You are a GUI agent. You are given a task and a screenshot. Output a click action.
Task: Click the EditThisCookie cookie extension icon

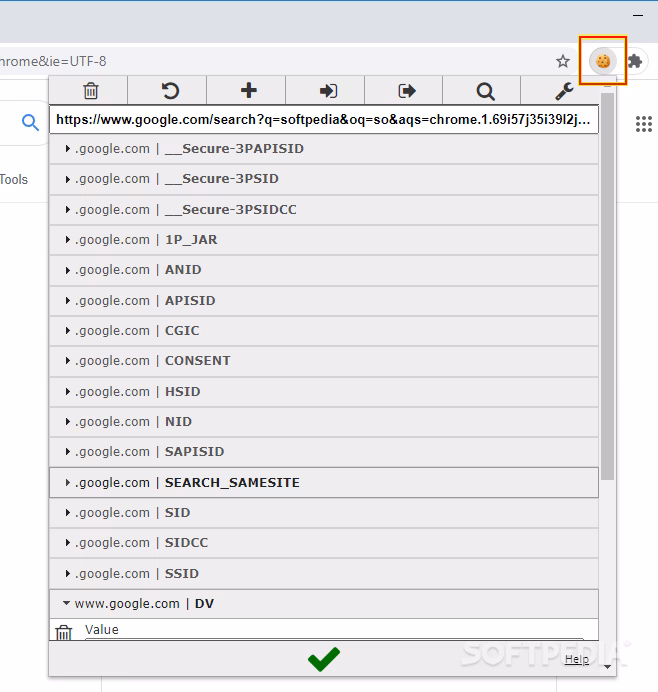click(603, 61)
